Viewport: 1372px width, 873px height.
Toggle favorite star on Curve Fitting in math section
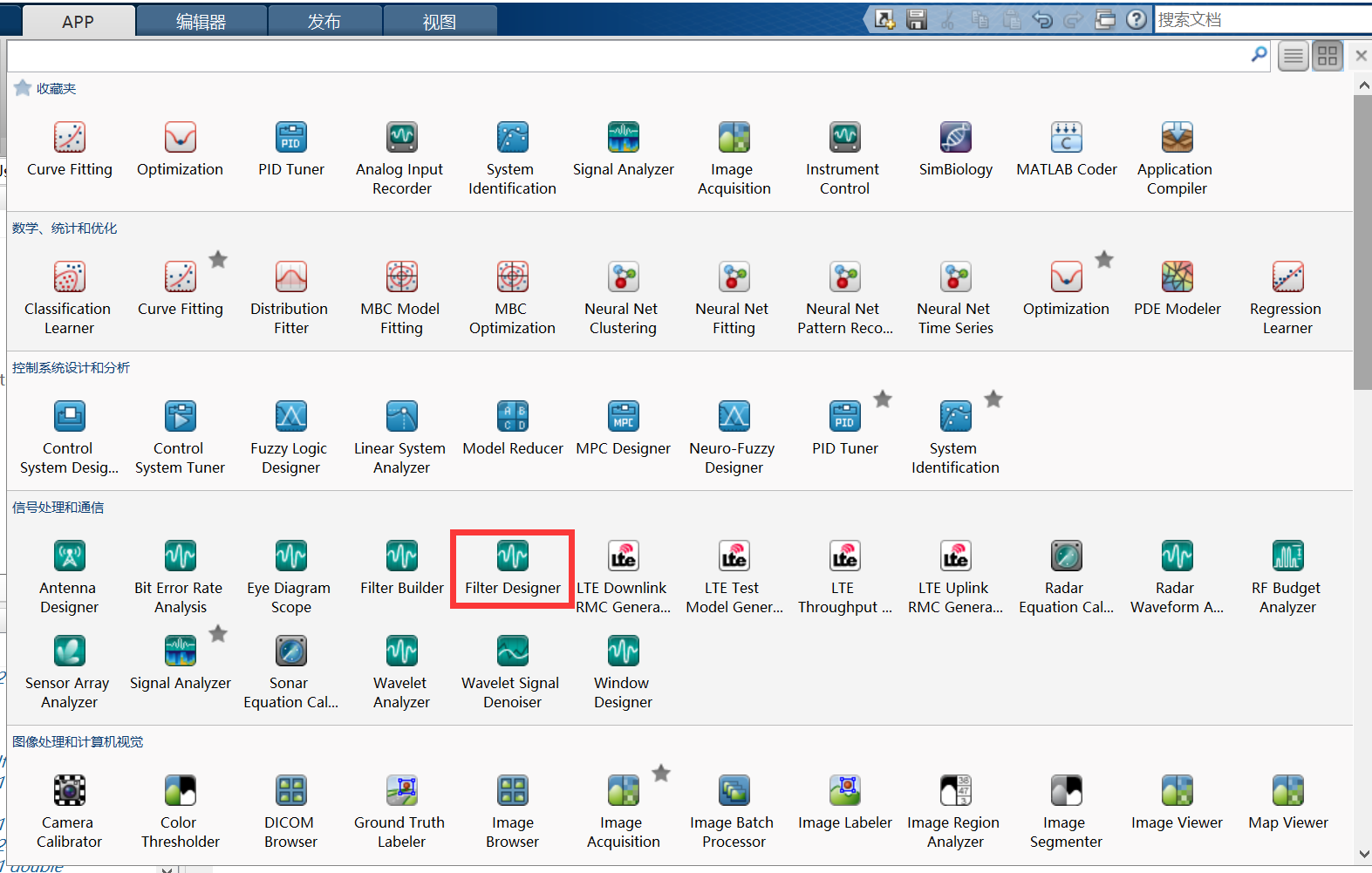219,259
